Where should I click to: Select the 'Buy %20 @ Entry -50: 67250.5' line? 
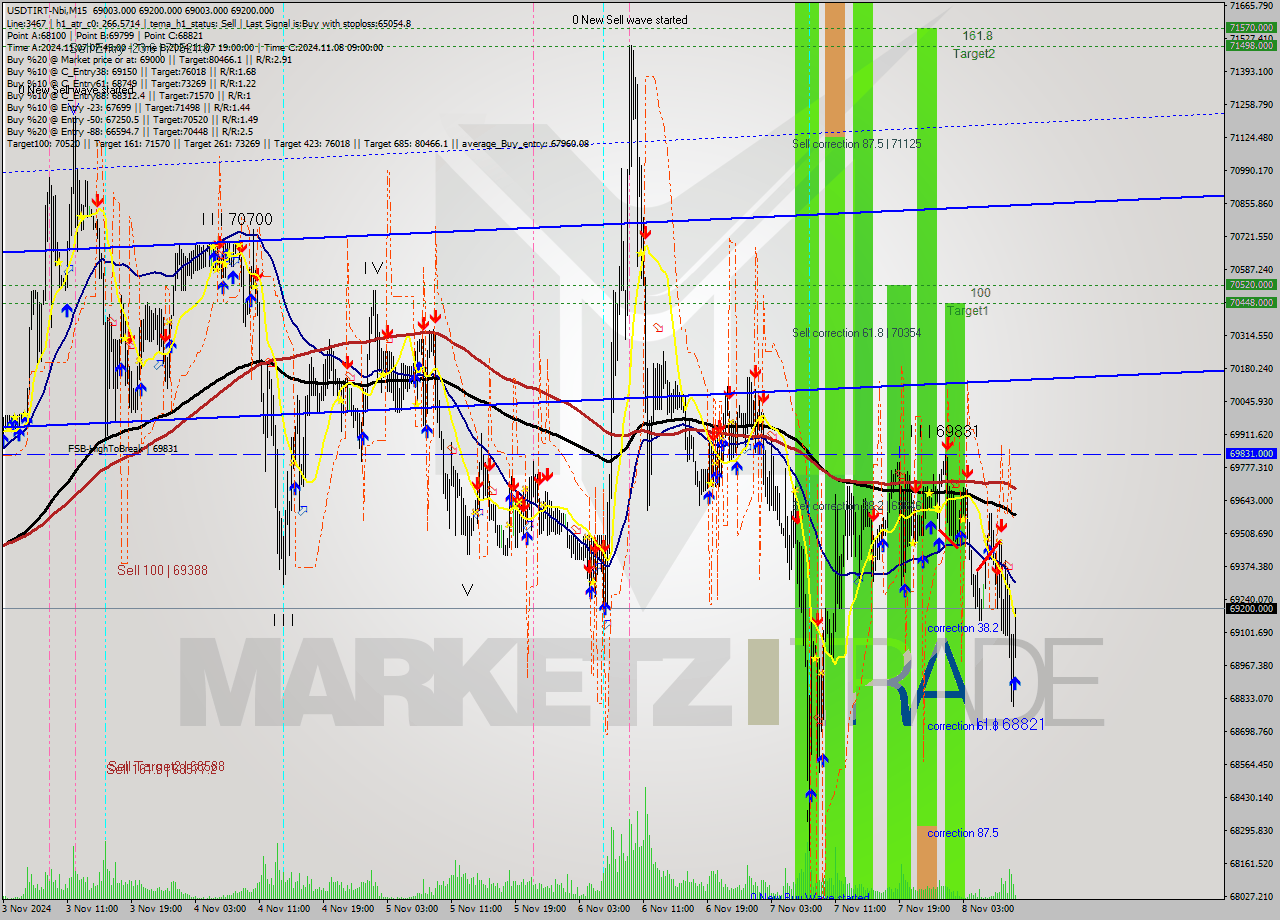tap(132, 119)
